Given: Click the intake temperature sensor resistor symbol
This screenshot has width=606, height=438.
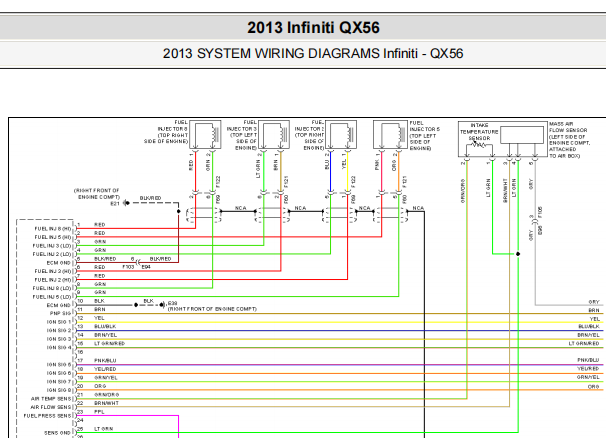Looking at the screenshot, I should [x=479, y=145].
